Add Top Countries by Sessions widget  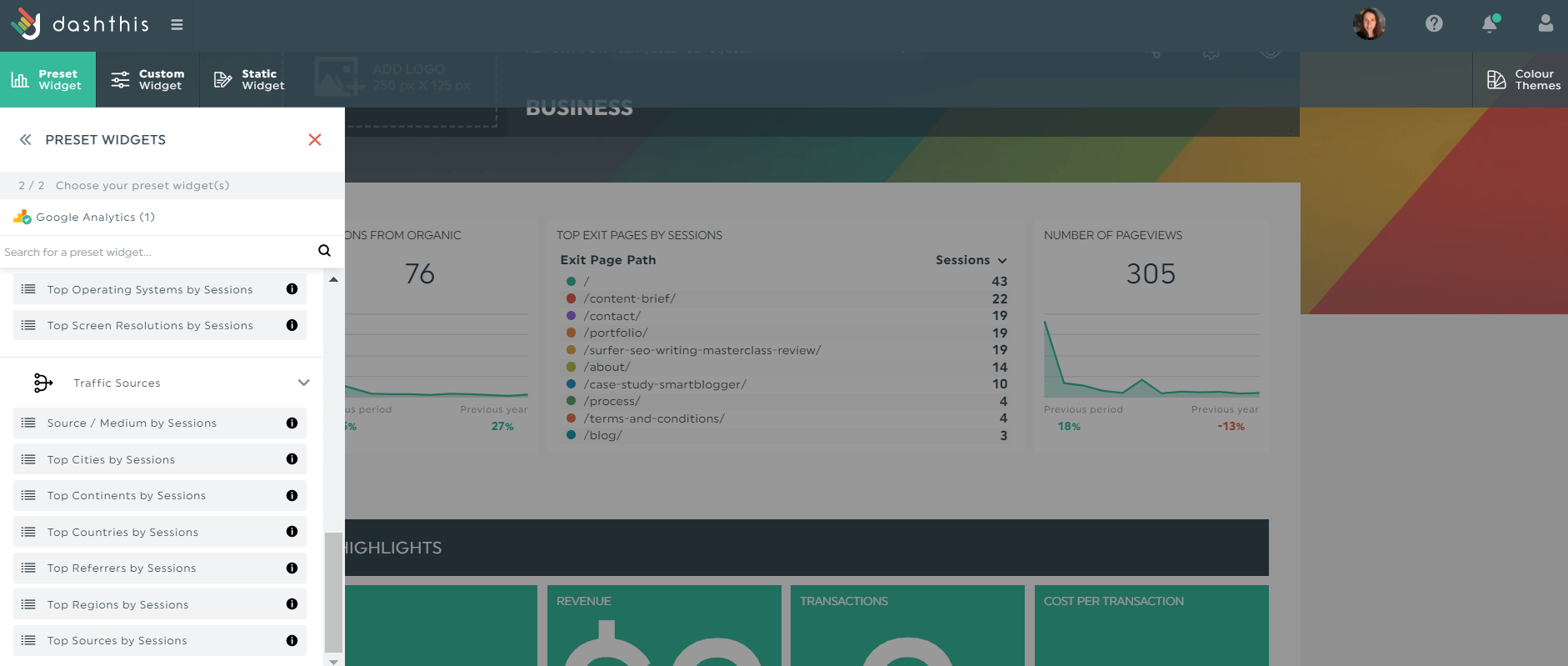click(x=160, y=532)
